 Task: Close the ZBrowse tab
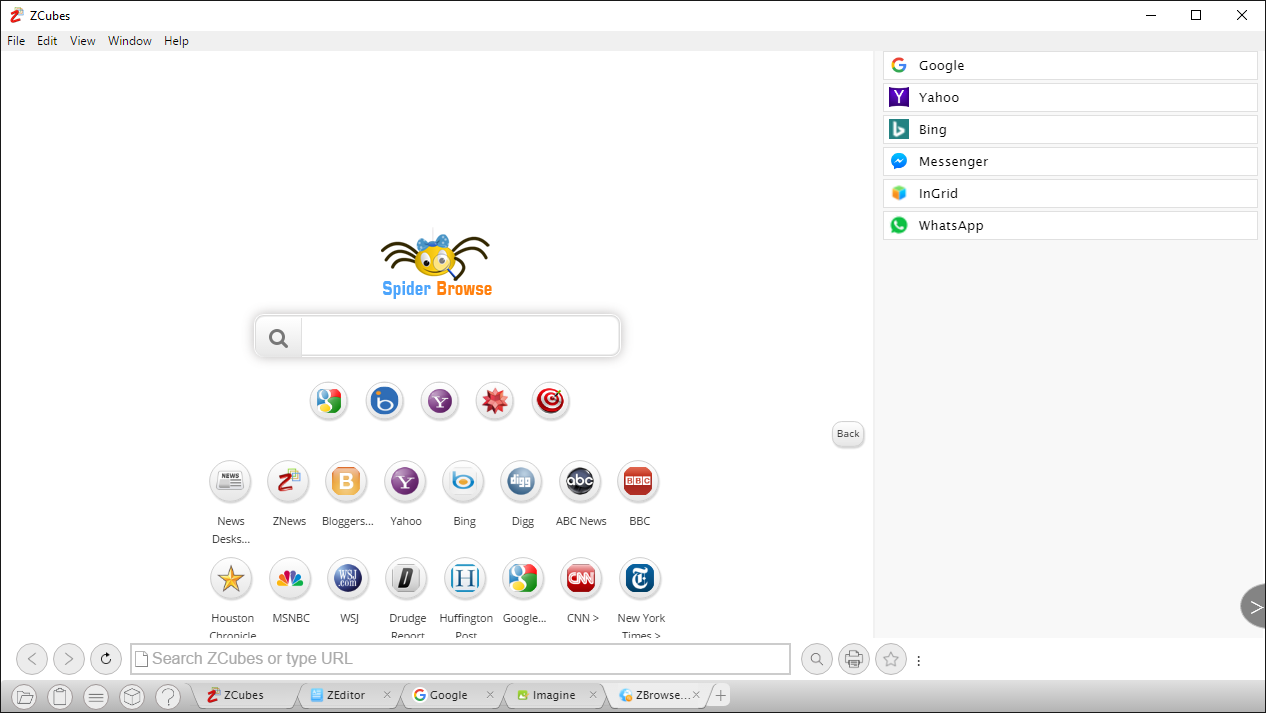(x=696, y=695)
